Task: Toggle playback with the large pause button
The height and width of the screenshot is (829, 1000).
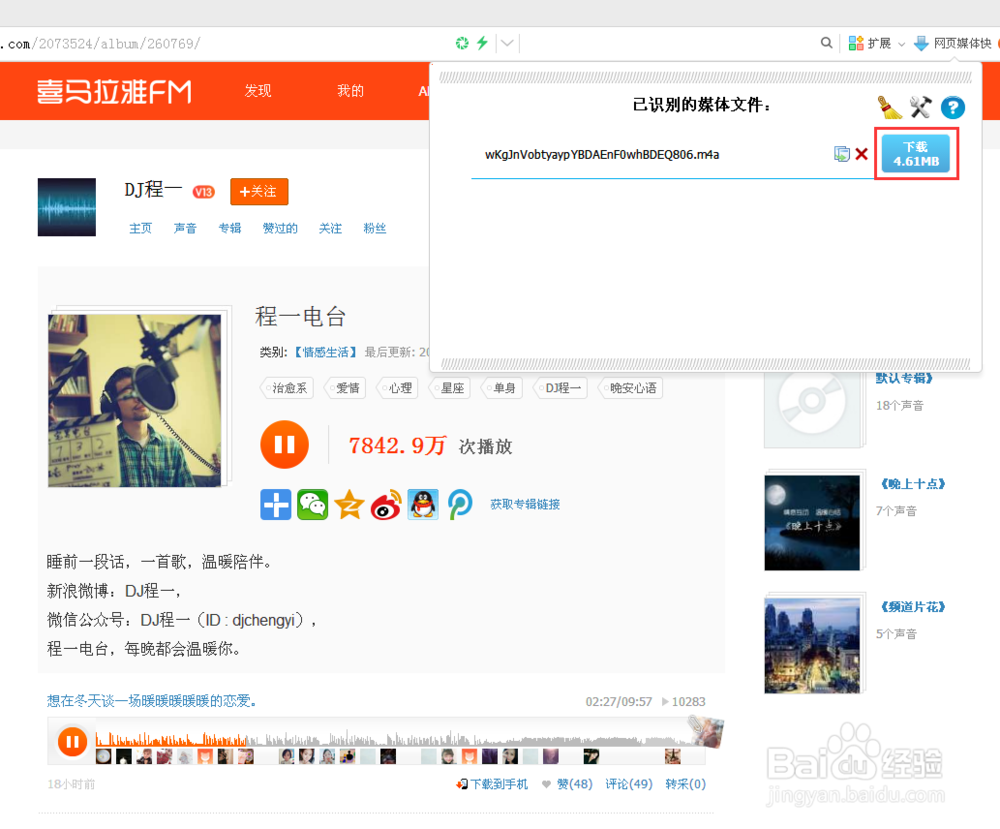Action: [x=284, y=444]
